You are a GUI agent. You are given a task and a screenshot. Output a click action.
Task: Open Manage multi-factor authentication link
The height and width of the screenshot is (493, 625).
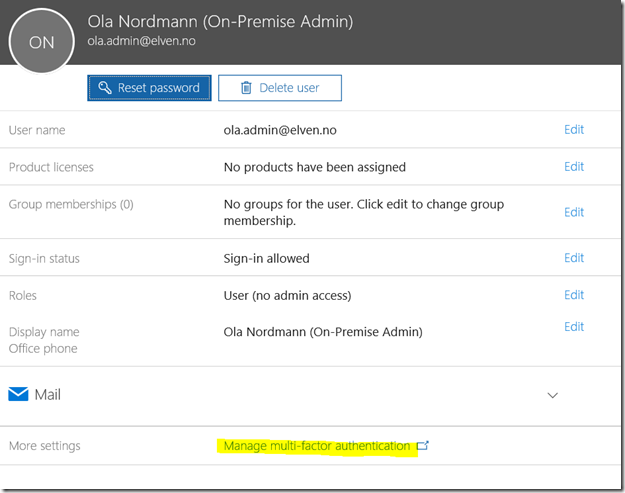tap(316, 446)
